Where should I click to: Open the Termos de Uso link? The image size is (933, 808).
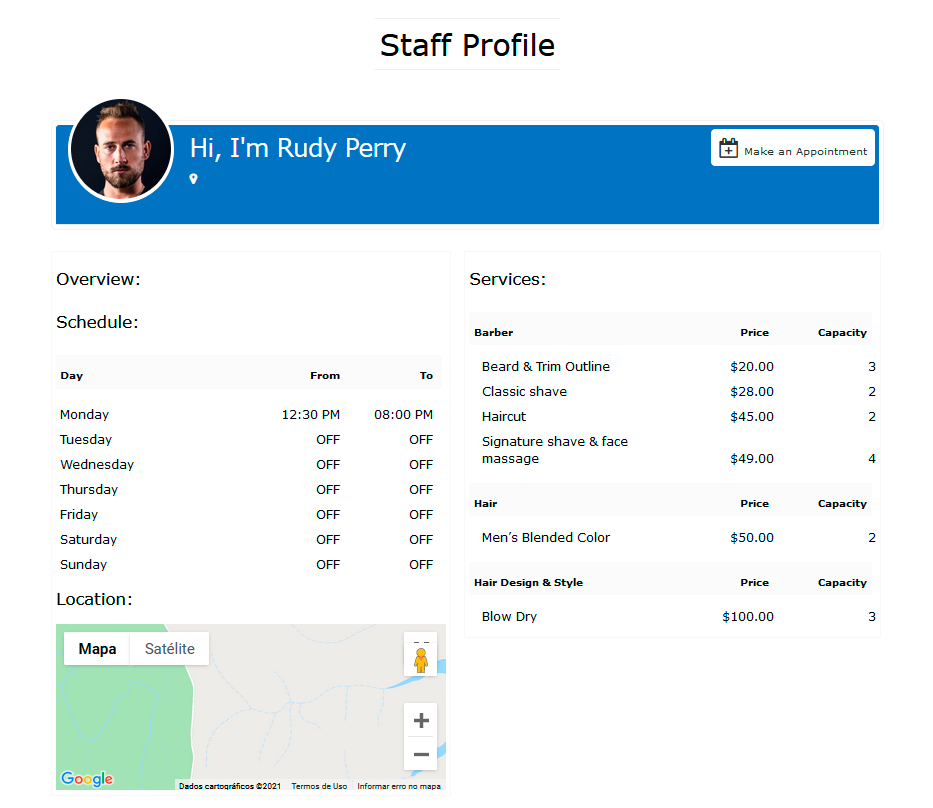[319, 786]
